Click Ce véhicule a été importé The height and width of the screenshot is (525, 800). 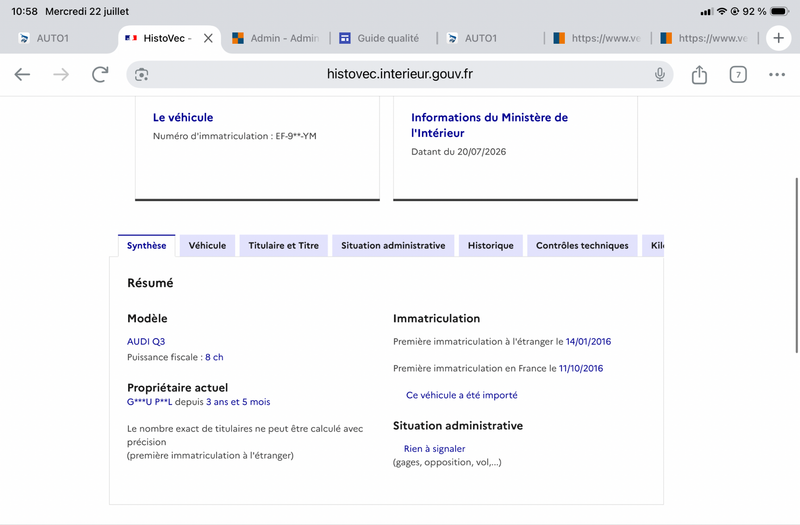coord(461,395)
